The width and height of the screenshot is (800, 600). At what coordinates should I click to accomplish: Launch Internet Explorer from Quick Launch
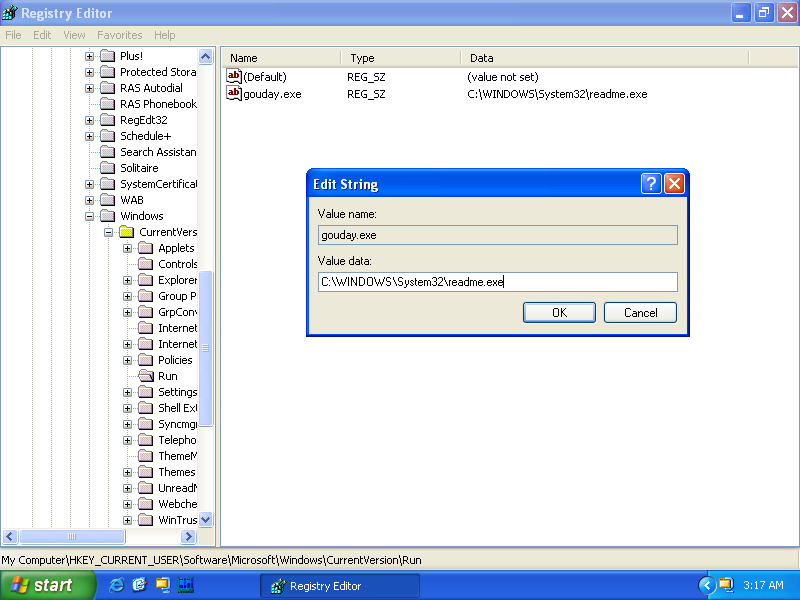(x=116, y=585)
